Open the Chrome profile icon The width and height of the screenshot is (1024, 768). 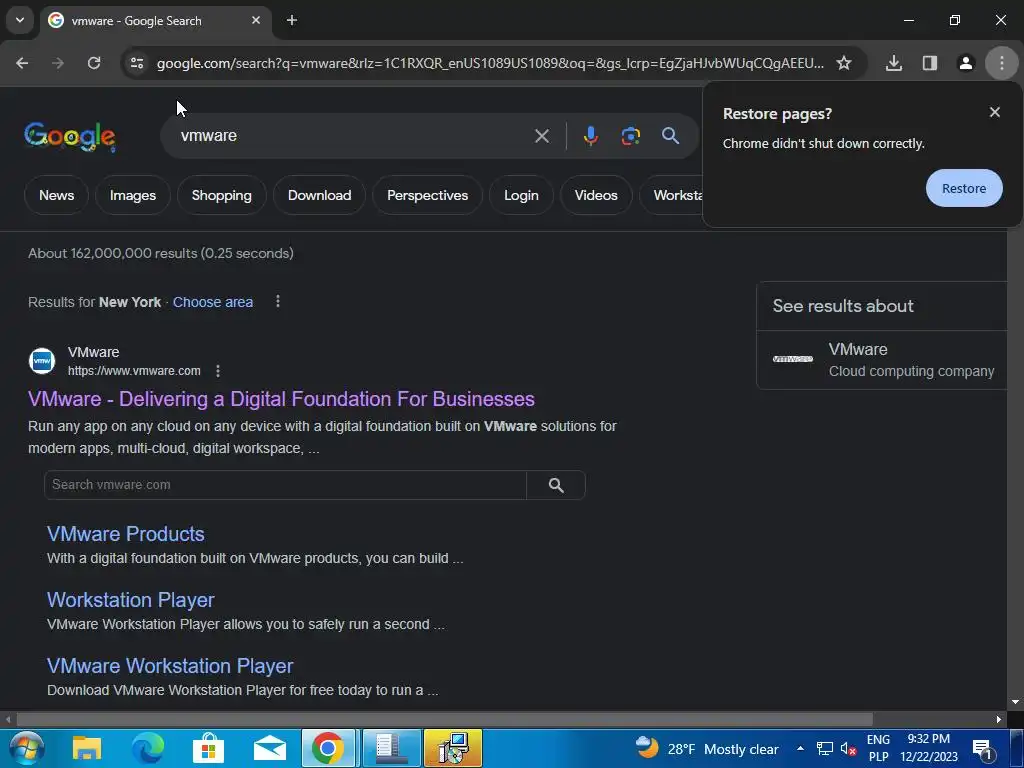click(966, 63)
